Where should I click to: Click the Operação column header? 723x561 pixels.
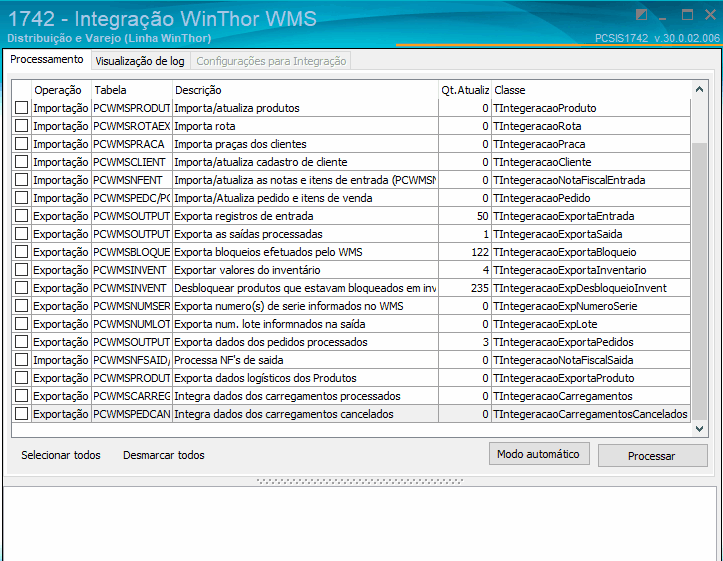[61, 90]
